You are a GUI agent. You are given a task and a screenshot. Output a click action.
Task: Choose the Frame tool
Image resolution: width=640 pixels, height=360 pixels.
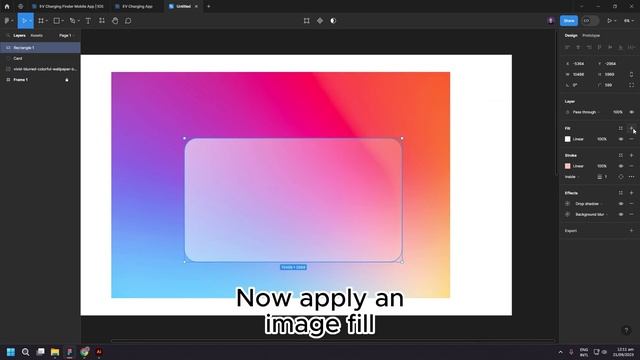coord(41,21)
